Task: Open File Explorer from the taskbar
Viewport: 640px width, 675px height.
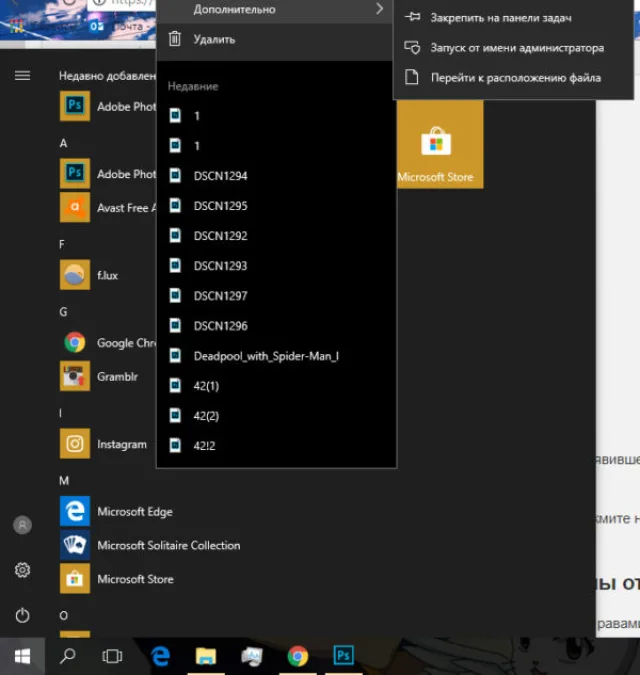Action: (206, 656)
